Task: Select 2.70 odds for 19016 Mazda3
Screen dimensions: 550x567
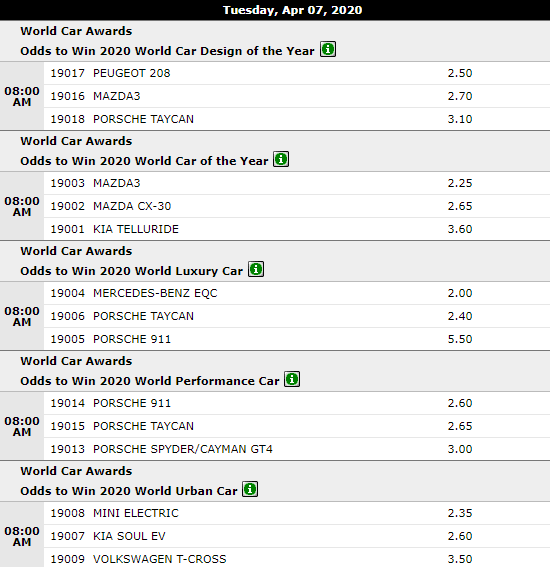Action: (x=460, y=96)
